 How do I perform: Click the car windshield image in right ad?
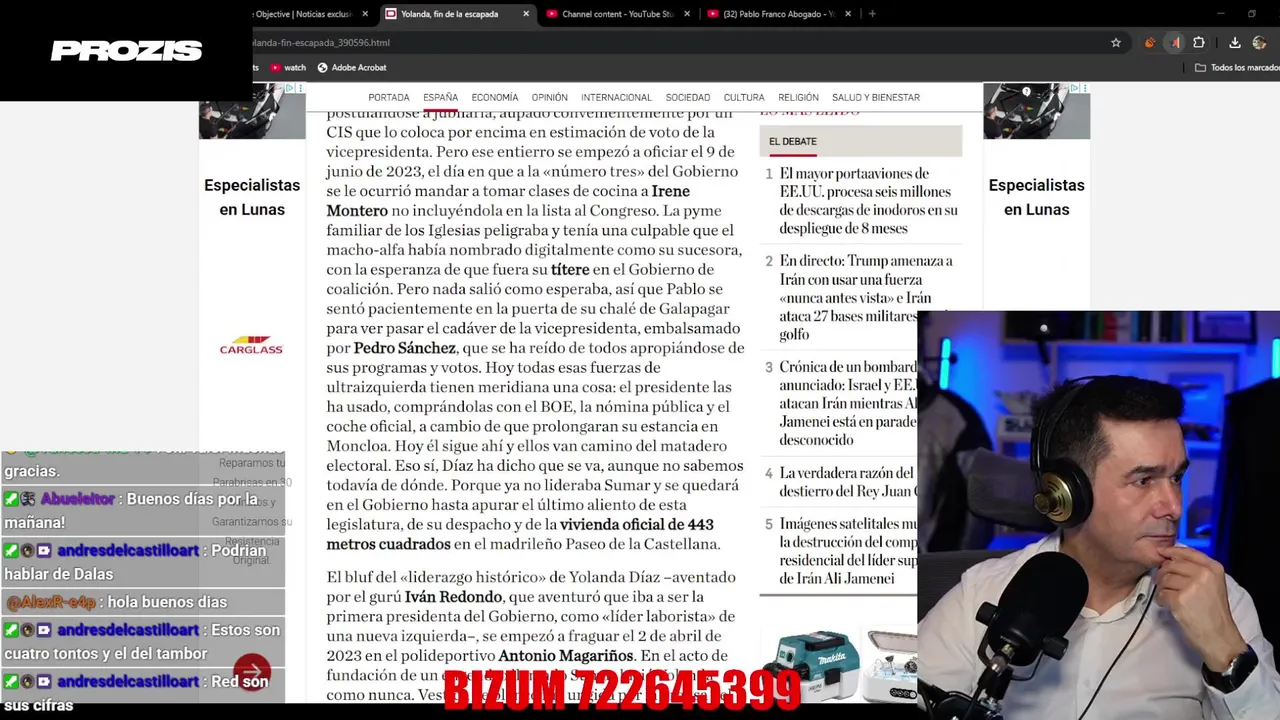coord(1036,112)
